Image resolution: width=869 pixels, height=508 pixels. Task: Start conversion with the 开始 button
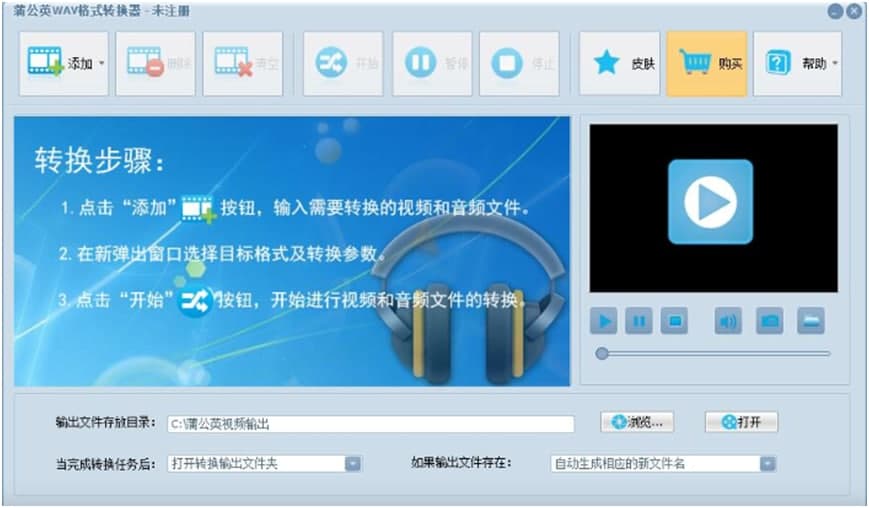point(343,64)
